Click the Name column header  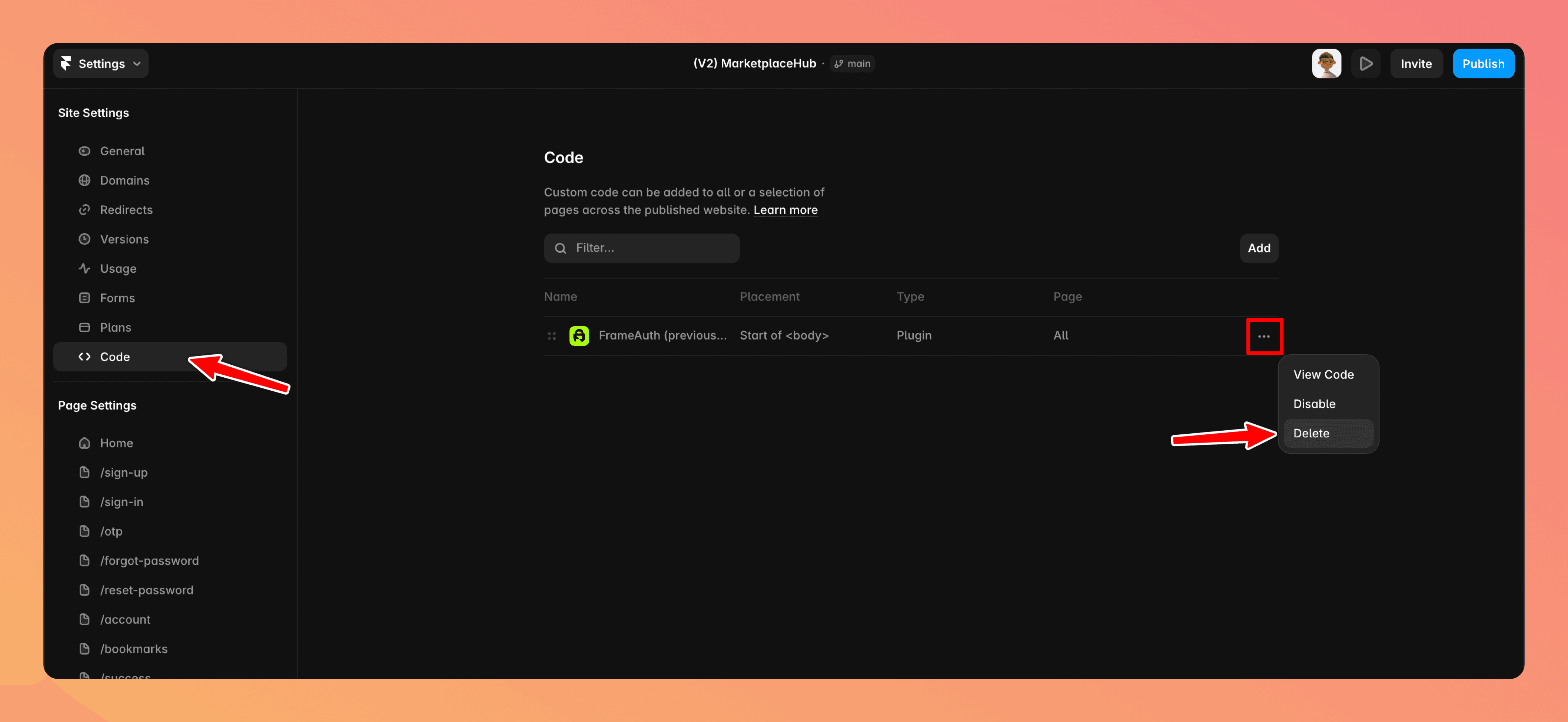click(561, 297)
